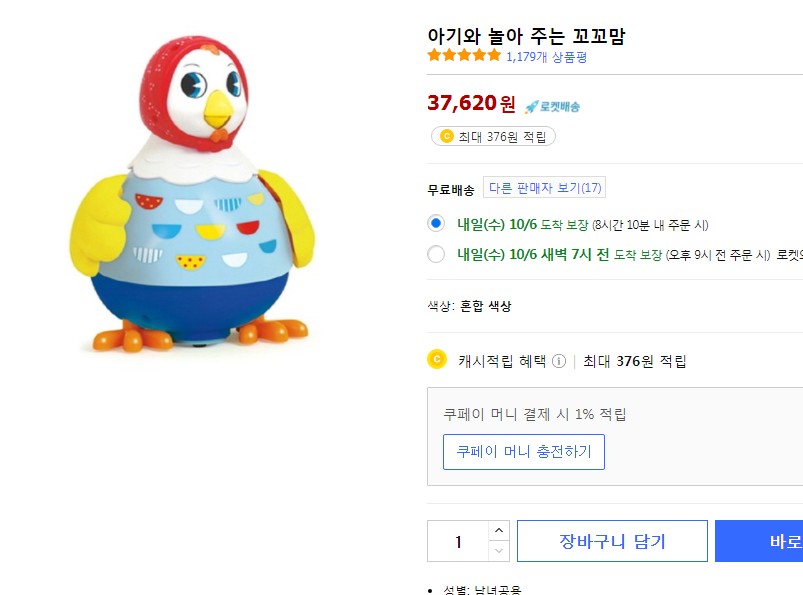Click the 최대 376원 적립 pill badge under the price
The height and width of the screenshot is (595, 803).
point(492,136)
